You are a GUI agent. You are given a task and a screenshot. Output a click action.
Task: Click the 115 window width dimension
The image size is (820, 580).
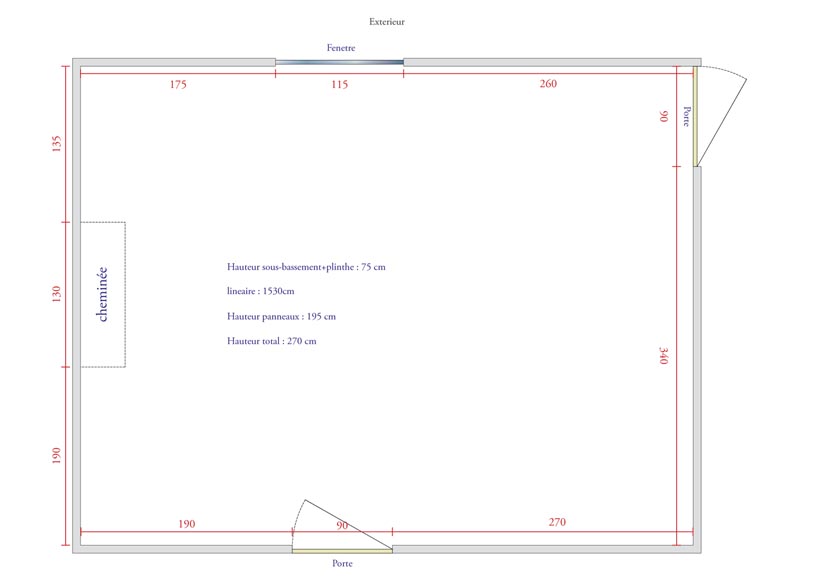pyautogui.click(x=339, y=85)
